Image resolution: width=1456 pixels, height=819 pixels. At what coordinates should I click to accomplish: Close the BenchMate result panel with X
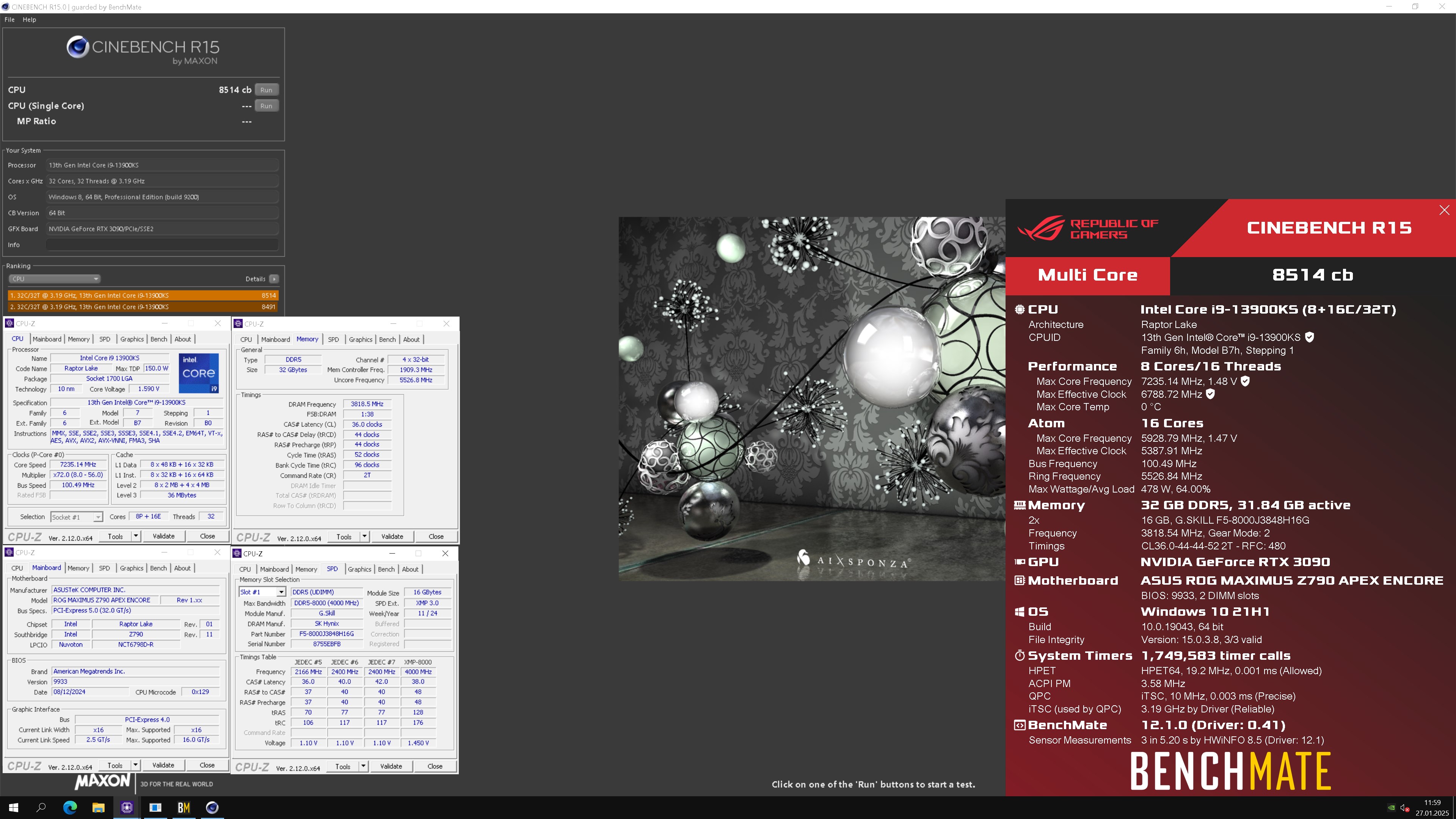pyautogui.click(x=1444, y=210)
